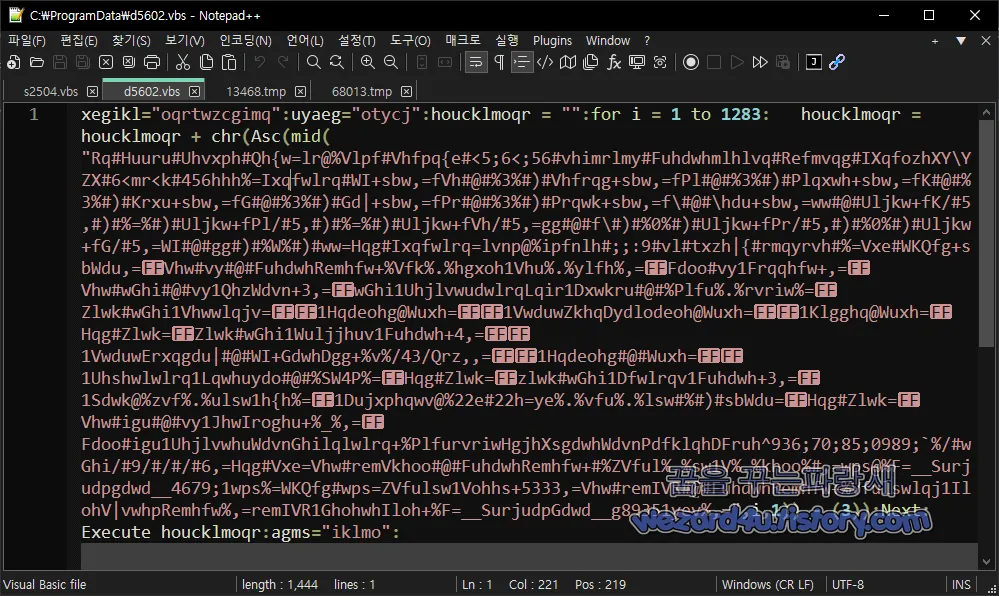The image size is (999, 596).
Task: Close the d5602.vbs tab
Action: pyautogui.click(x=194, y=92)
